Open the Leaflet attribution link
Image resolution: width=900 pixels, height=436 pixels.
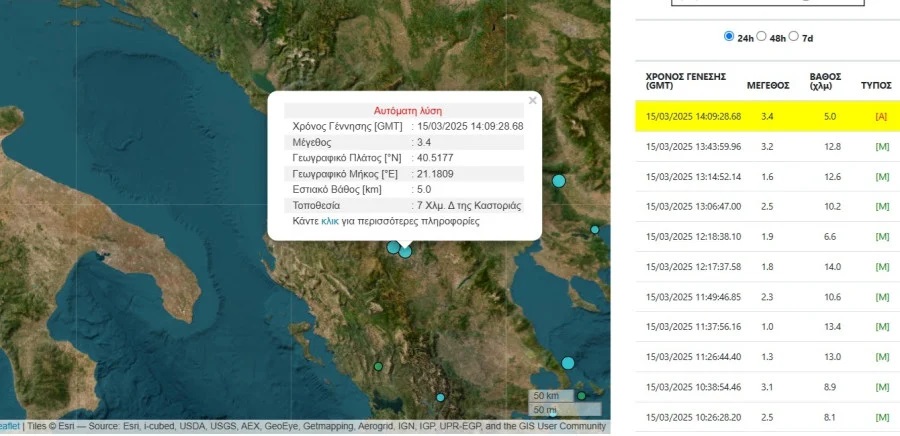click(x=10, y=426)
